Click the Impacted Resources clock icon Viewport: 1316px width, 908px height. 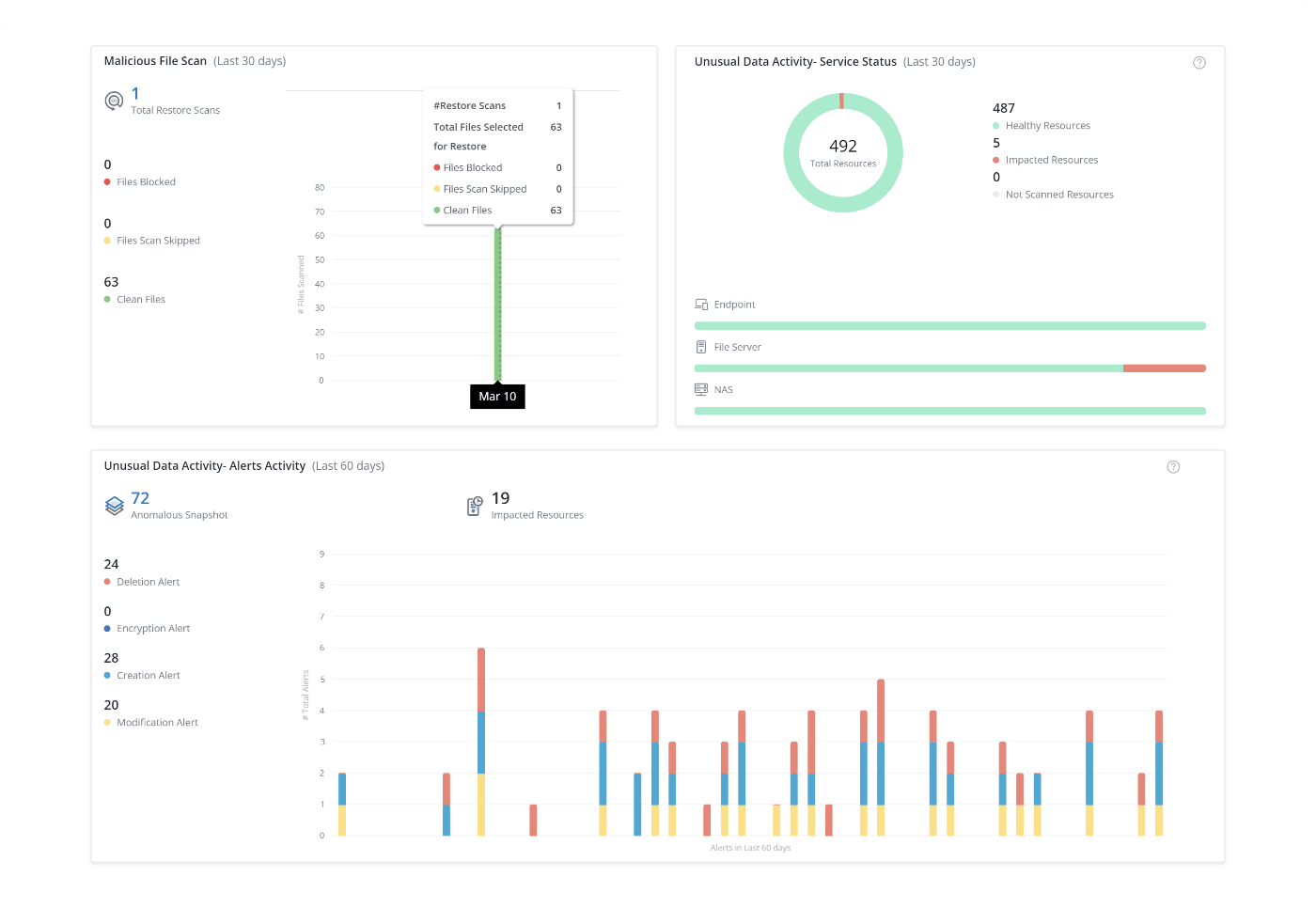(x=475, y=506)
